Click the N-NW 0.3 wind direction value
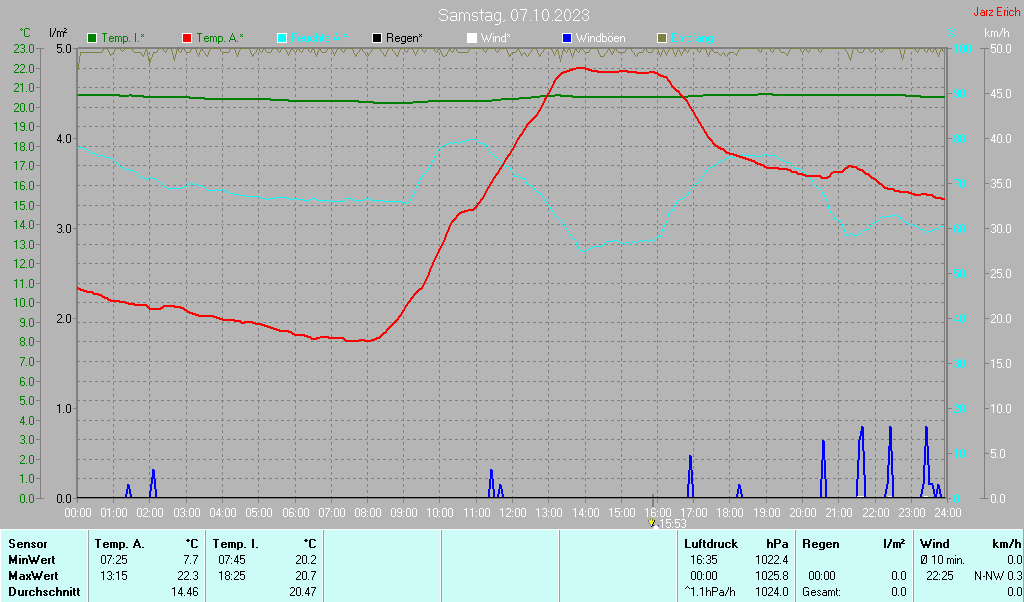The width and height of the screenshot is (1024, 602). click(998, 577)
